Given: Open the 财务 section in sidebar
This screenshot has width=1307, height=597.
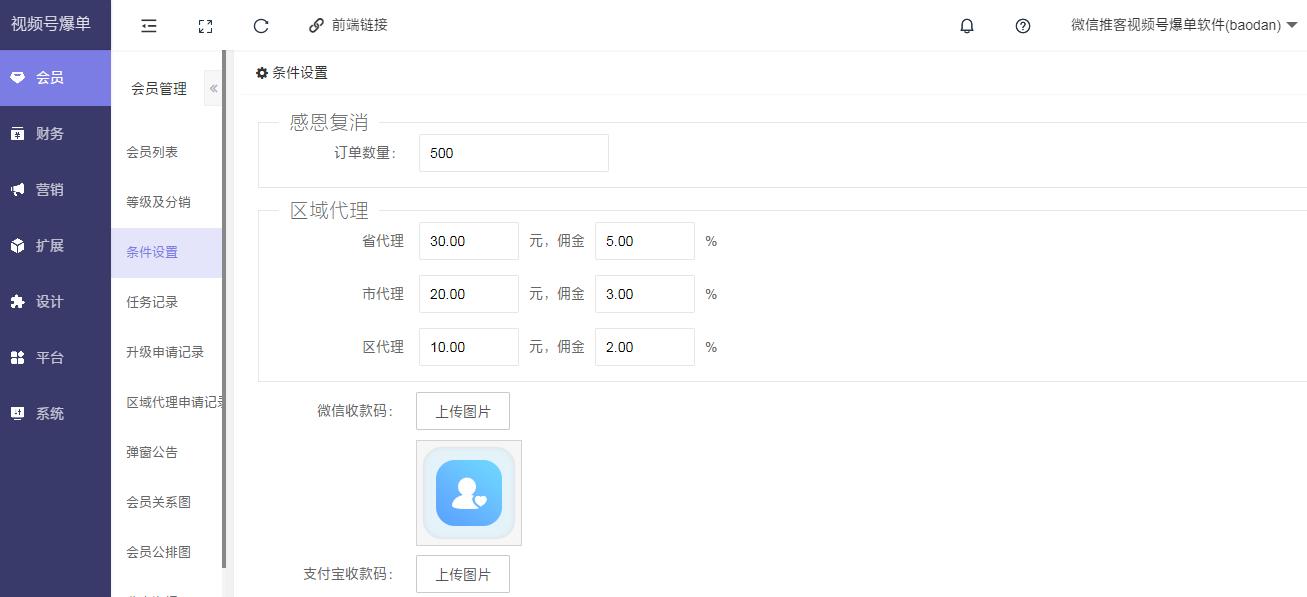Looking at the screenshot, I should click(50, 134).
